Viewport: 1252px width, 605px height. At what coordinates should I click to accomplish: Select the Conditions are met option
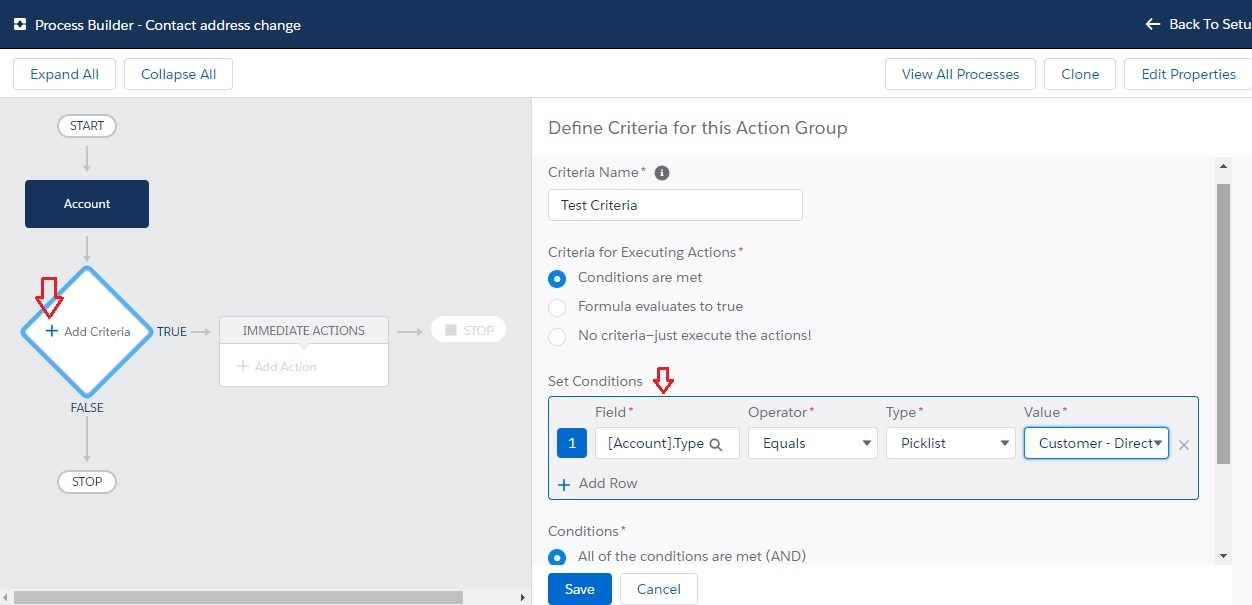point(557,277)
